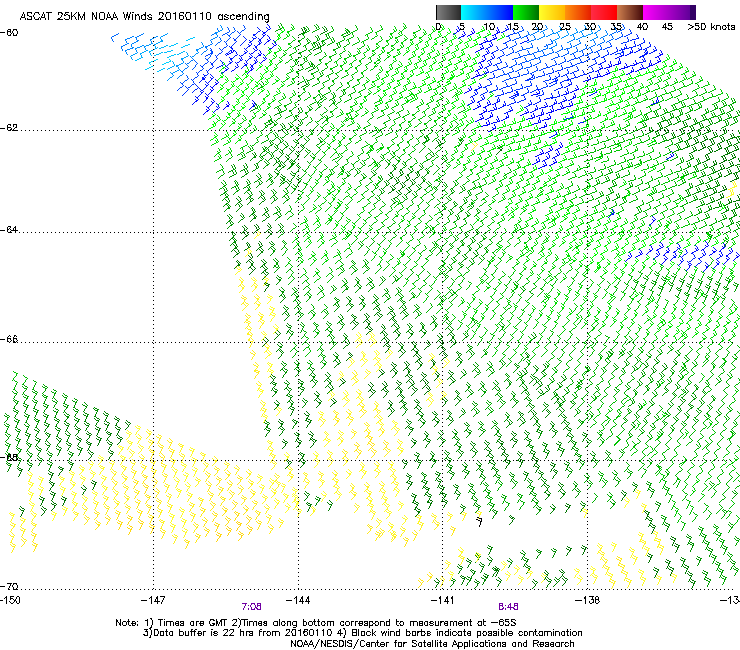This screenshot has height=650, width=740.
Task: Pick the brown 35-40 knots legend segment
Action: coord(630,12)
